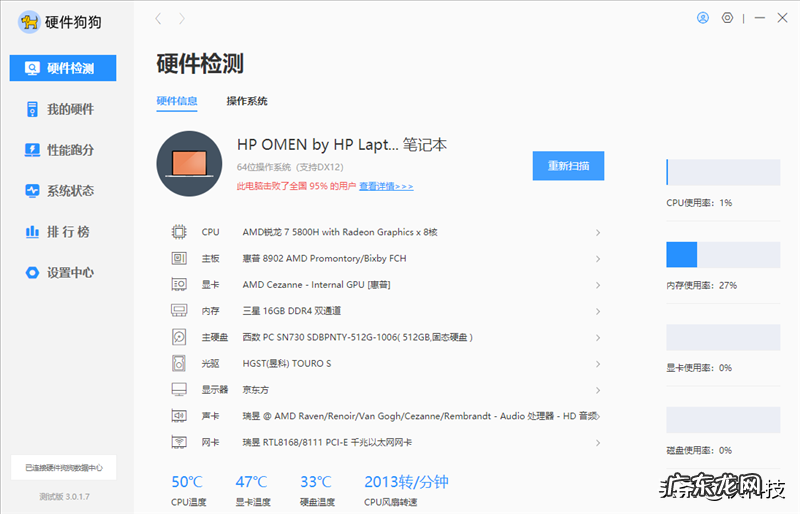Click the 测试版 3.0.1.7 version text
The width and height of the screenshot is (800, 514).
tap(64, 497)
